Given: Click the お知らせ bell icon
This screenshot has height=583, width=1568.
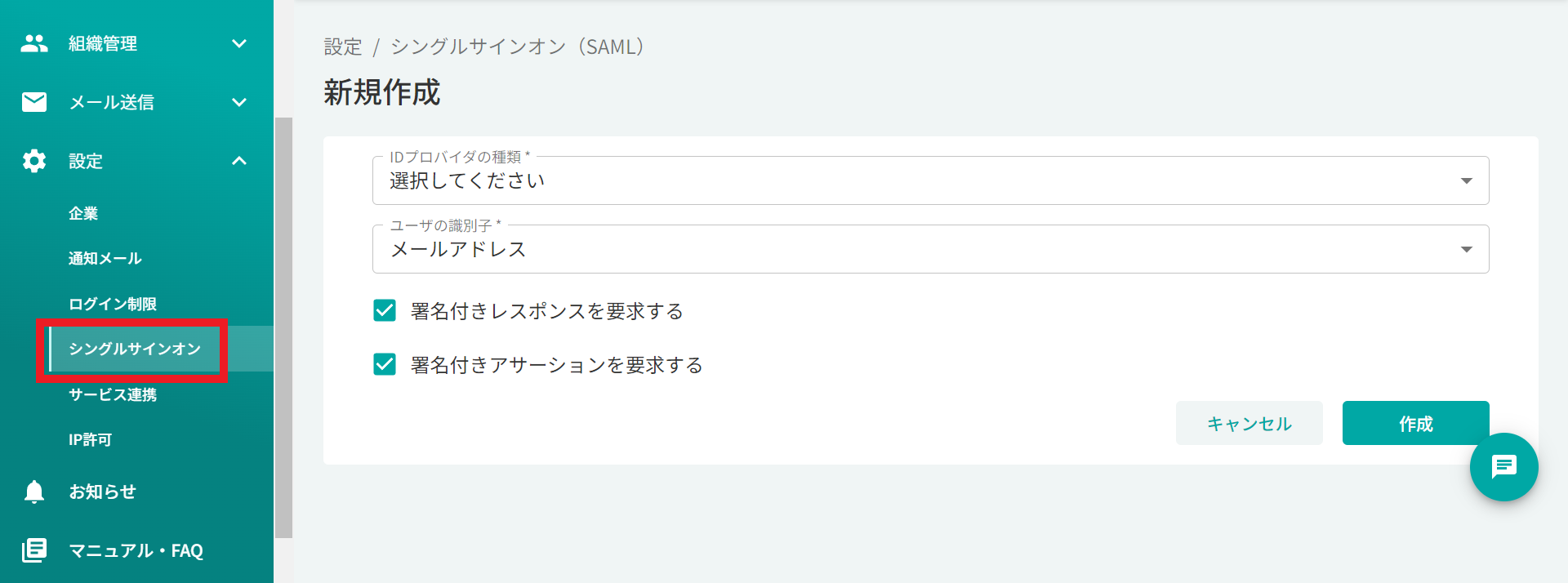Looking at the screenshot, I should (34, 492).
